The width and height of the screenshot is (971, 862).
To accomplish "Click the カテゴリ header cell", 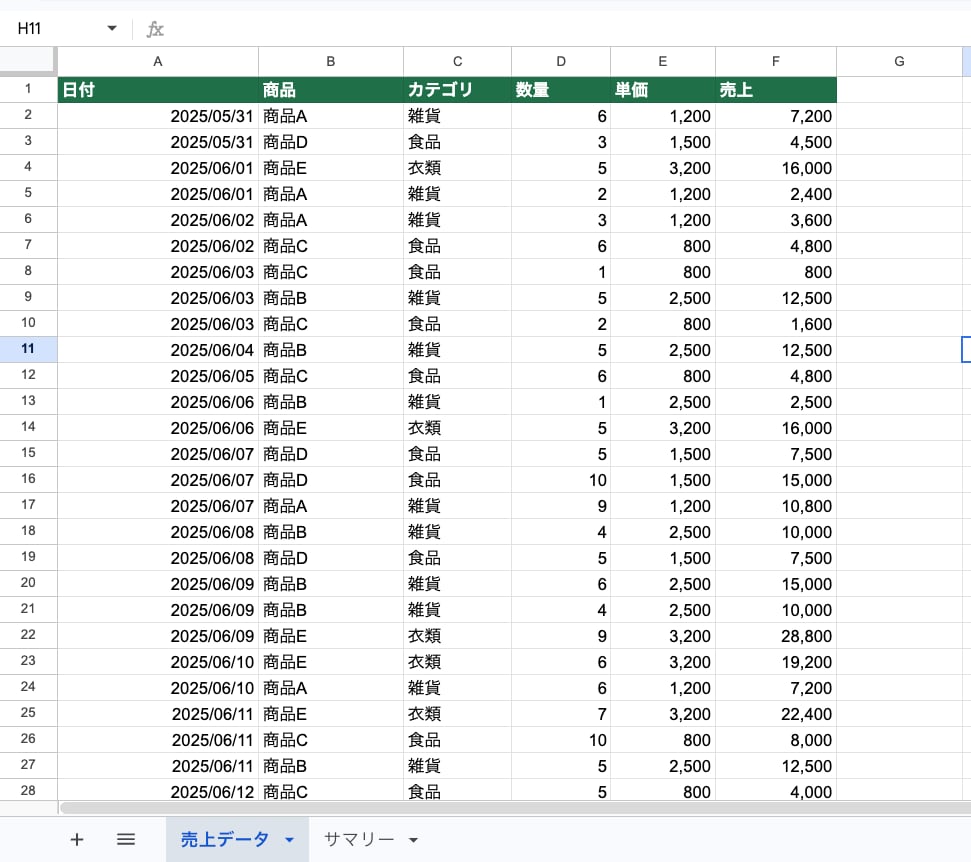I will 458,90.
